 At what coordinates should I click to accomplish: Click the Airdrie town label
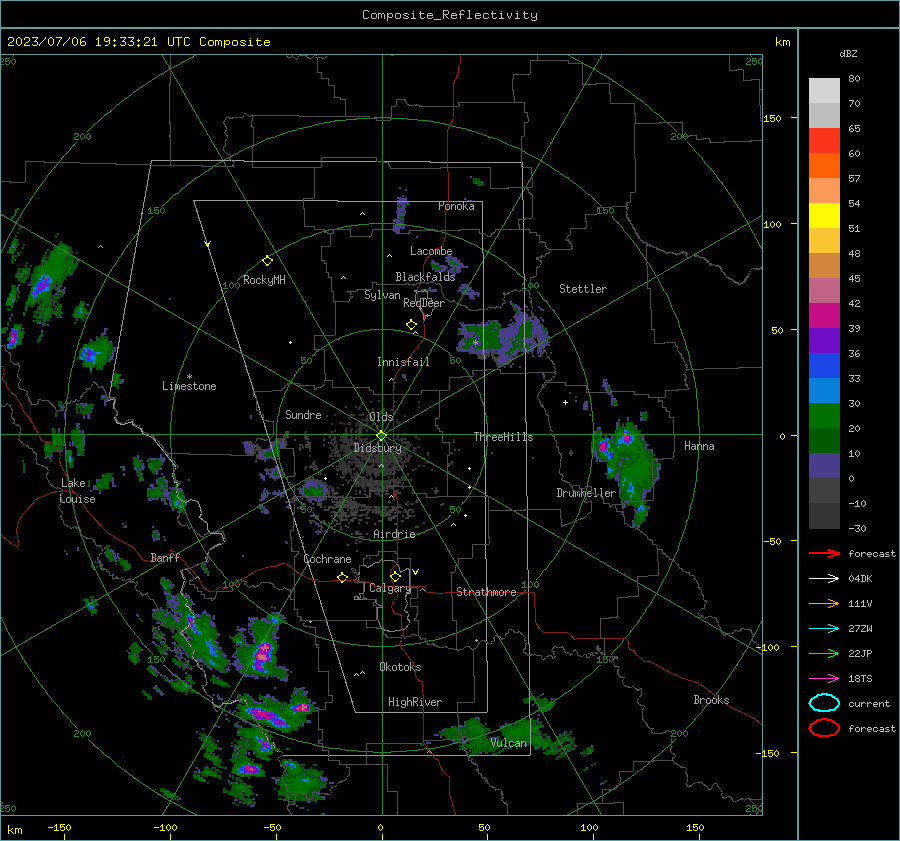(394, 534)
